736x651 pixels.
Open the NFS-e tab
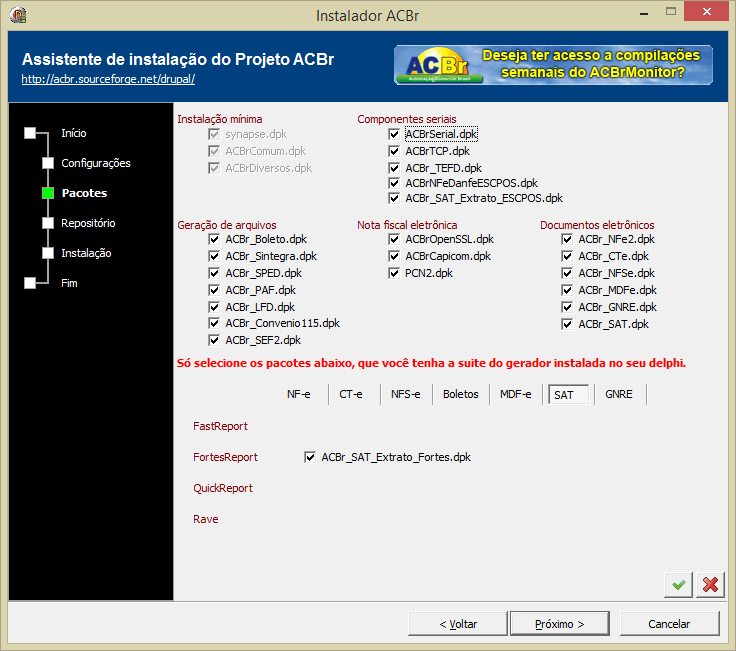click(406, 394)
